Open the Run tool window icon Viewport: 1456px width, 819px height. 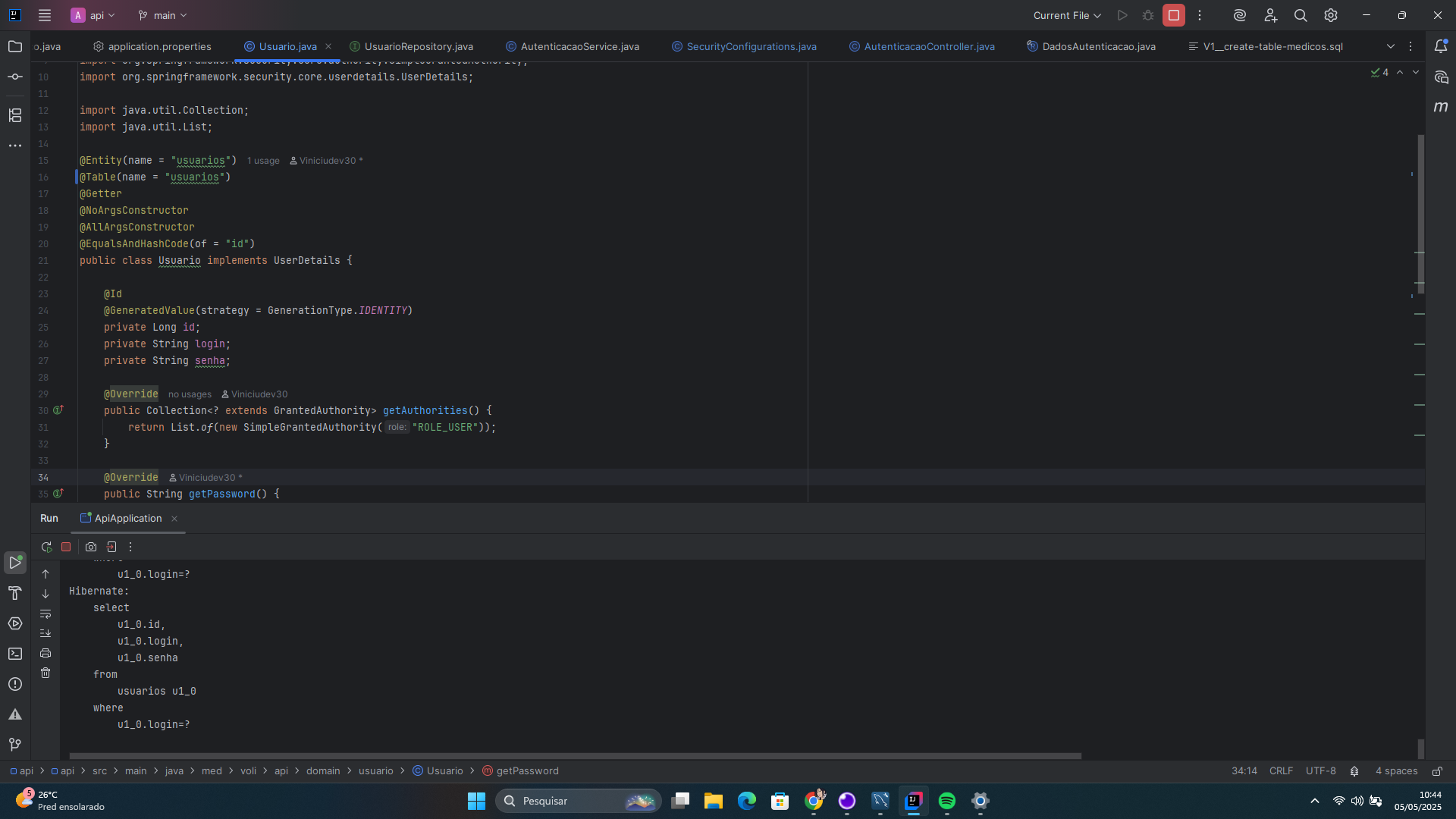15,563
